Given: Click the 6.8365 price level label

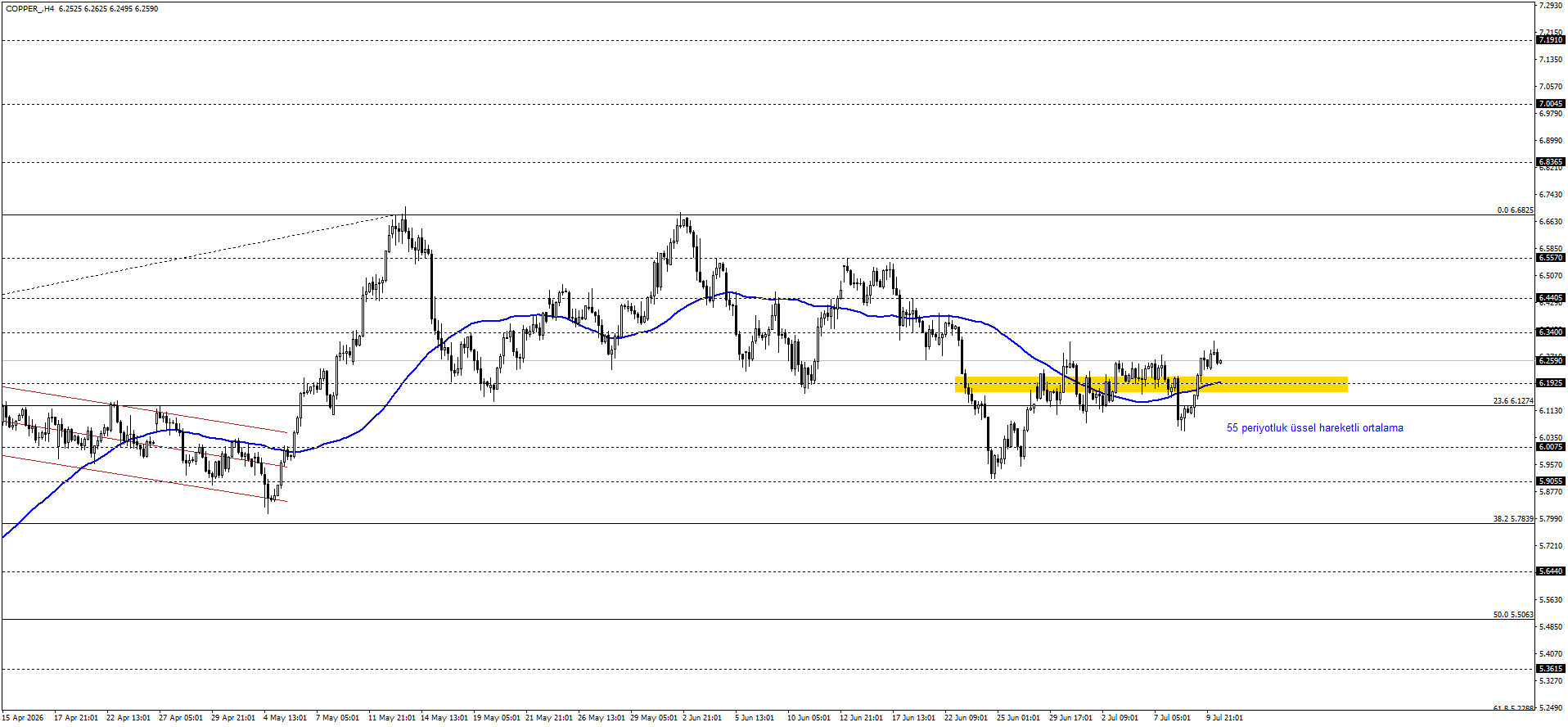Looking at the screenshot, I should tap(1551, 162).
